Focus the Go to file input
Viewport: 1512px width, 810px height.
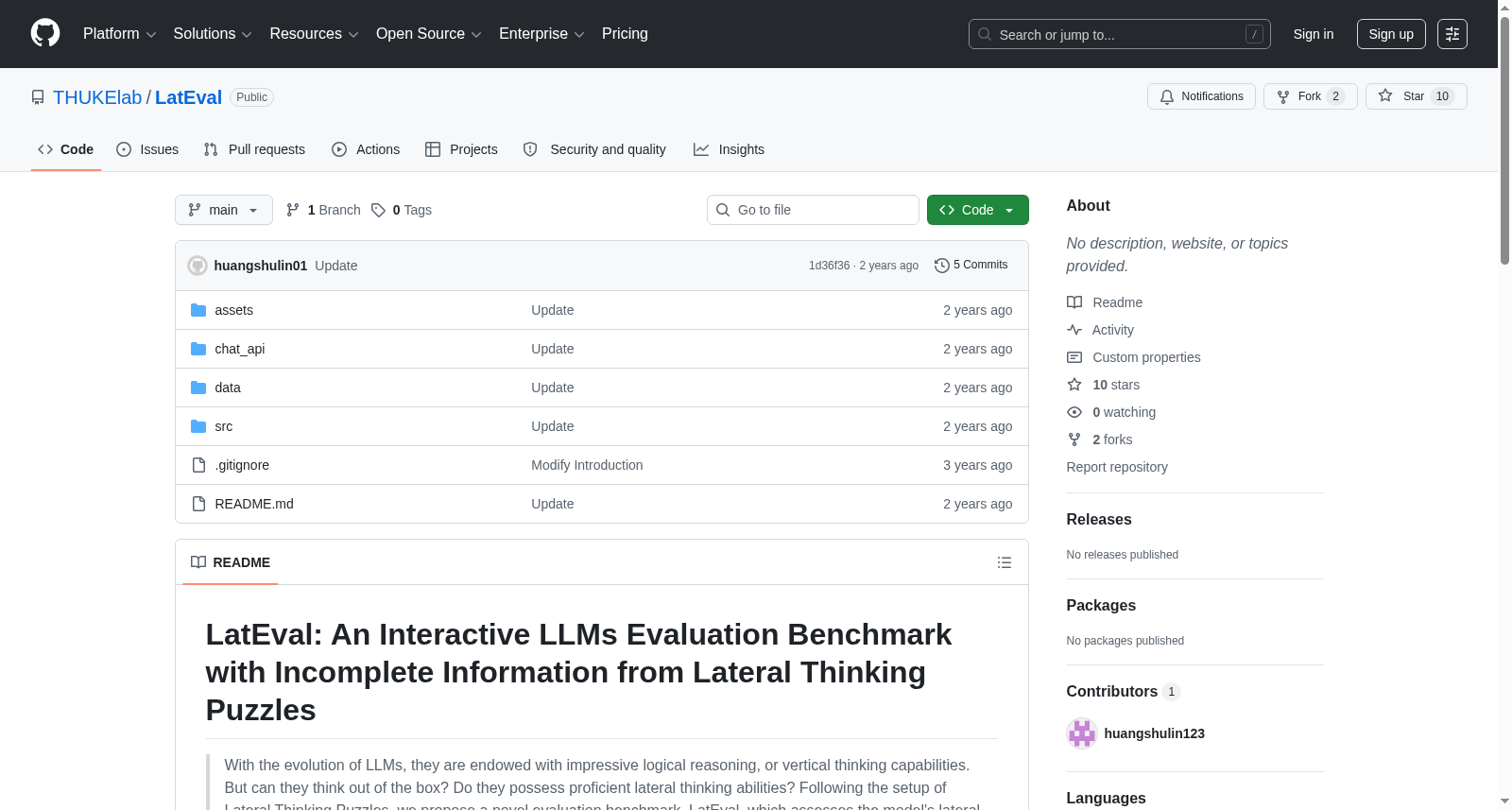813,210
